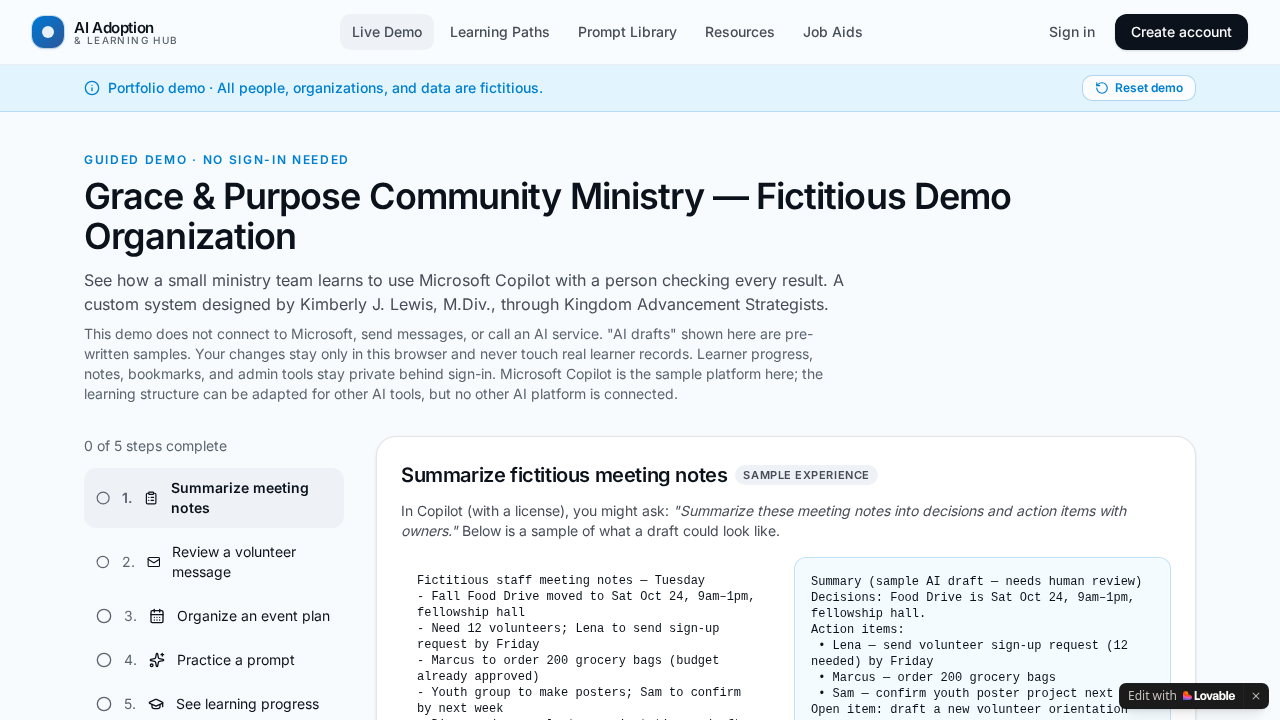
Task: Click the envelope icon for Review a volunteer message
Action: [154, 562]
